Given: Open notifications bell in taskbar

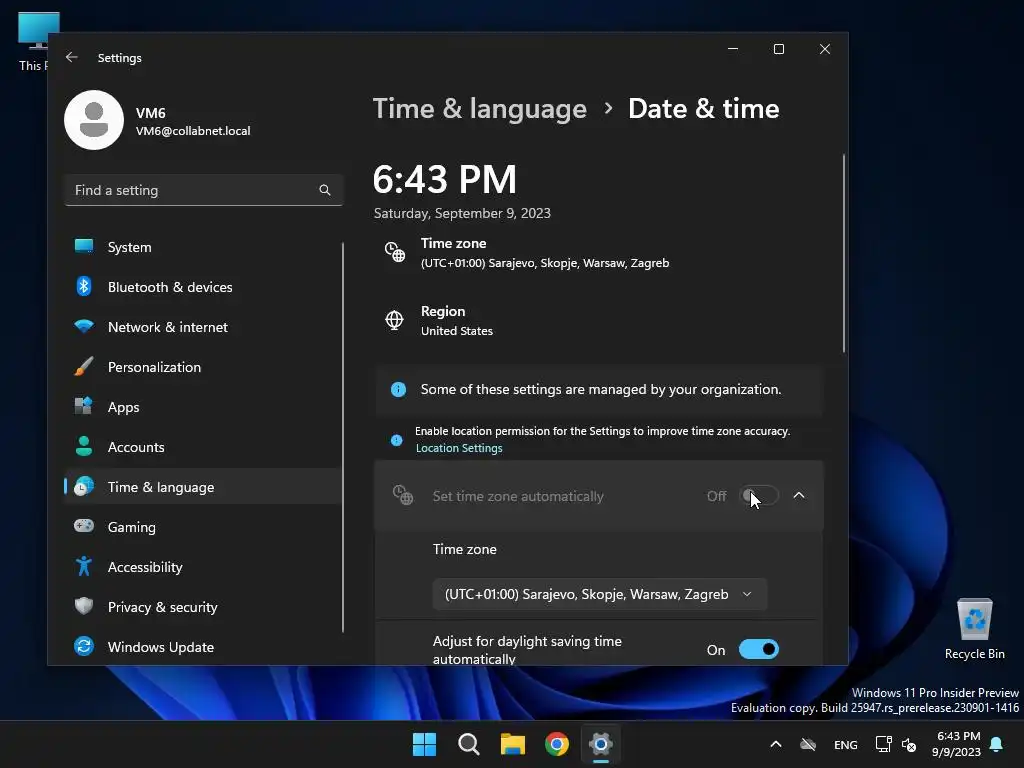Looking at the screenshot, I should pos(997,744).
